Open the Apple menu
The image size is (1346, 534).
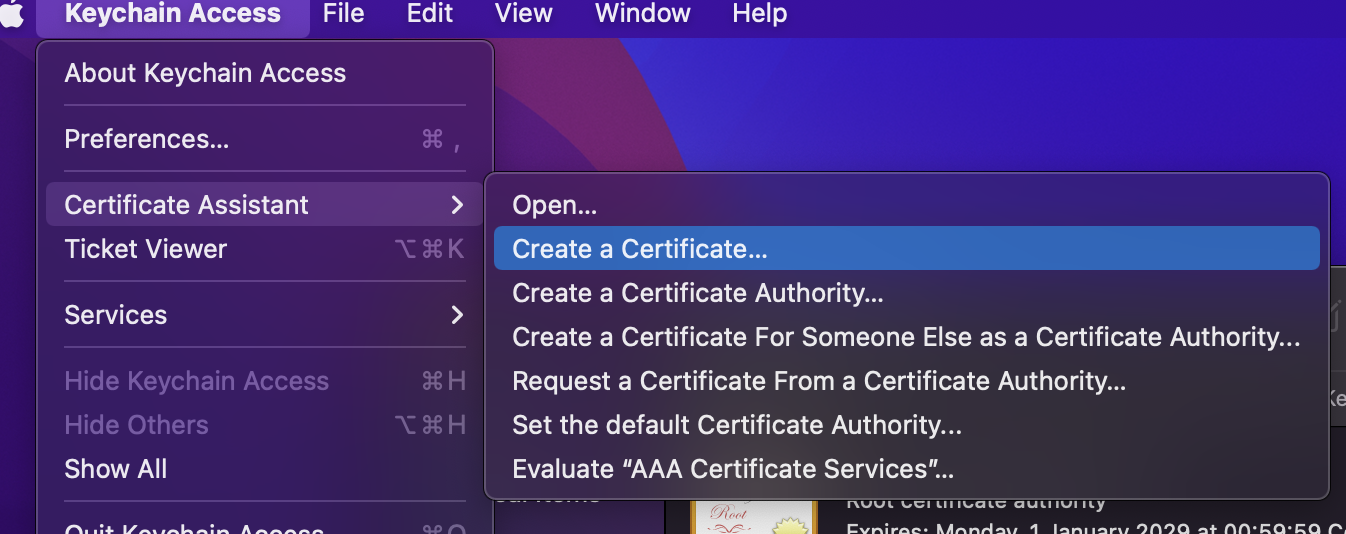[12, 14]
